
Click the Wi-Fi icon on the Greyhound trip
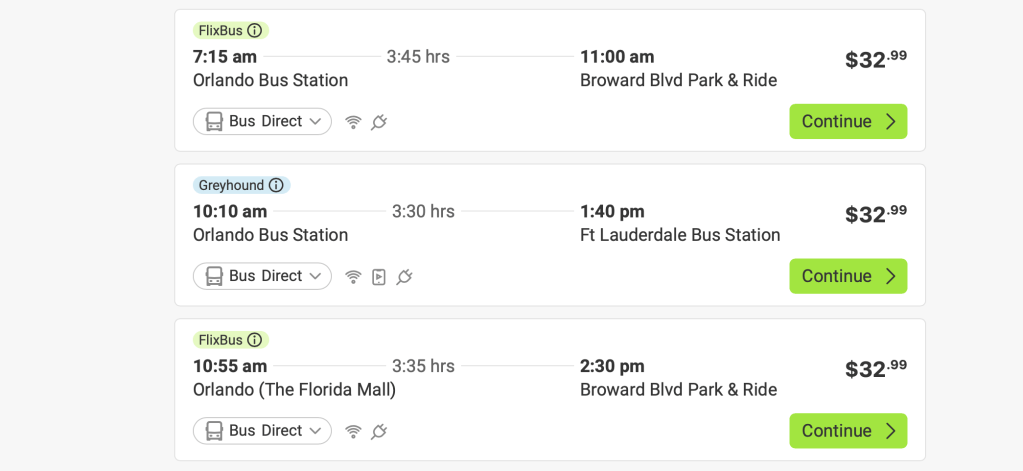[x=353, y=277]
